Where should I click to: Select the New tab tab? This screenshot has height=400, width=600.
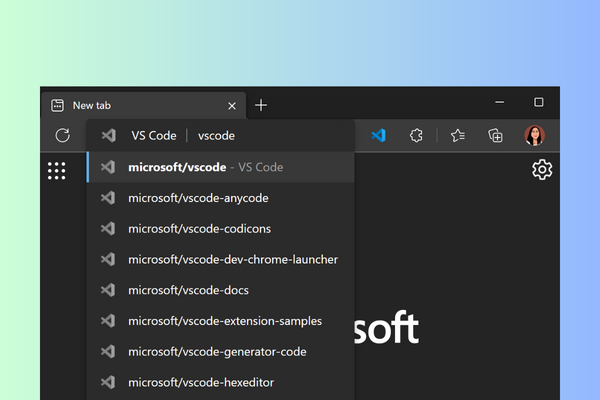[x=143, y=105]
